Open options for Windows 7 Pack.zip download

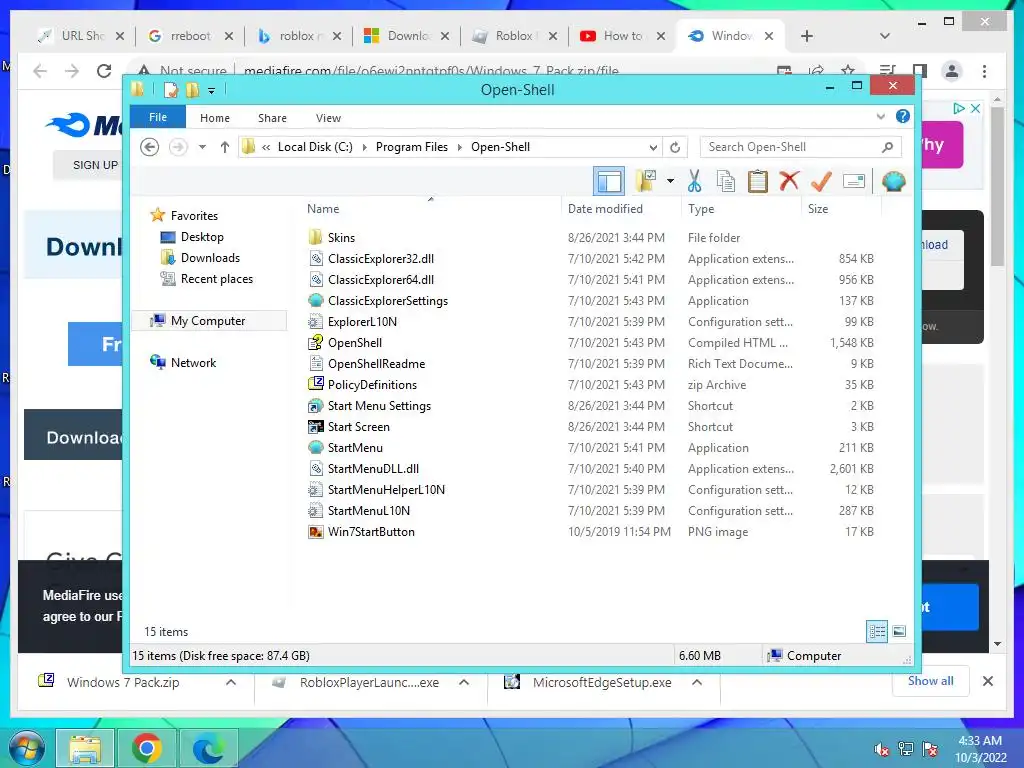pyautogui.click(x=231, y=682)
